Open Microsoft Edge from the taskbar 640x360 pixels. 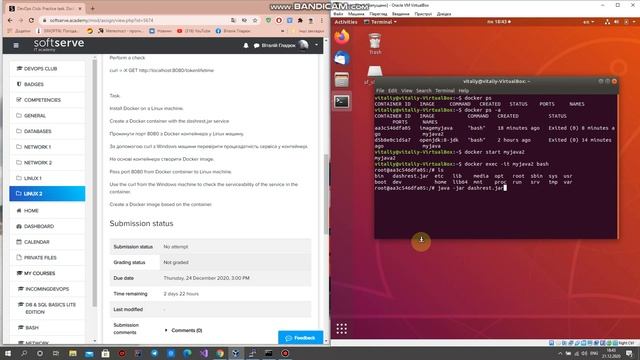(x=187, y=353)
